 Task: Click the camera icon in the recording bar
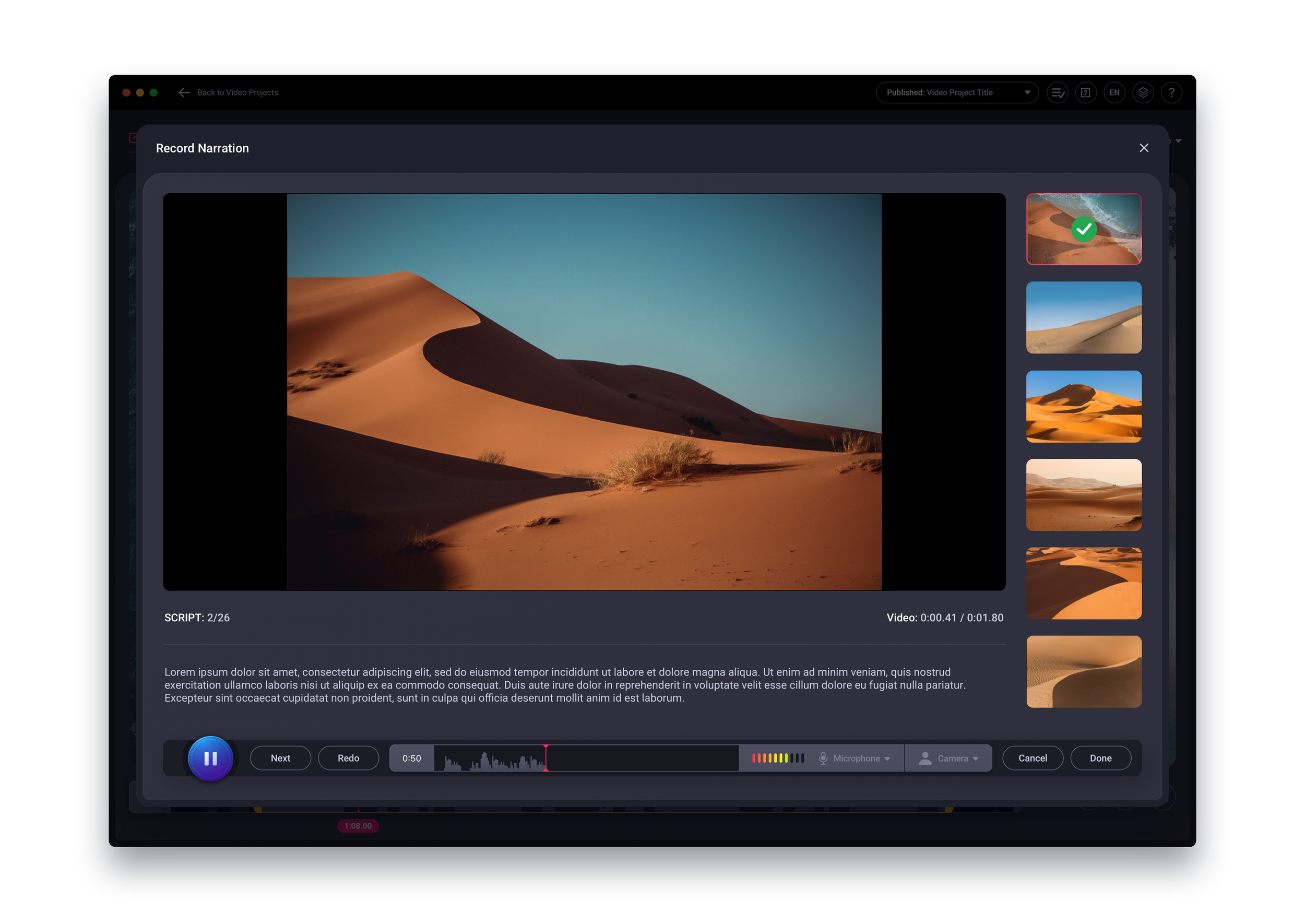[924, 757]
